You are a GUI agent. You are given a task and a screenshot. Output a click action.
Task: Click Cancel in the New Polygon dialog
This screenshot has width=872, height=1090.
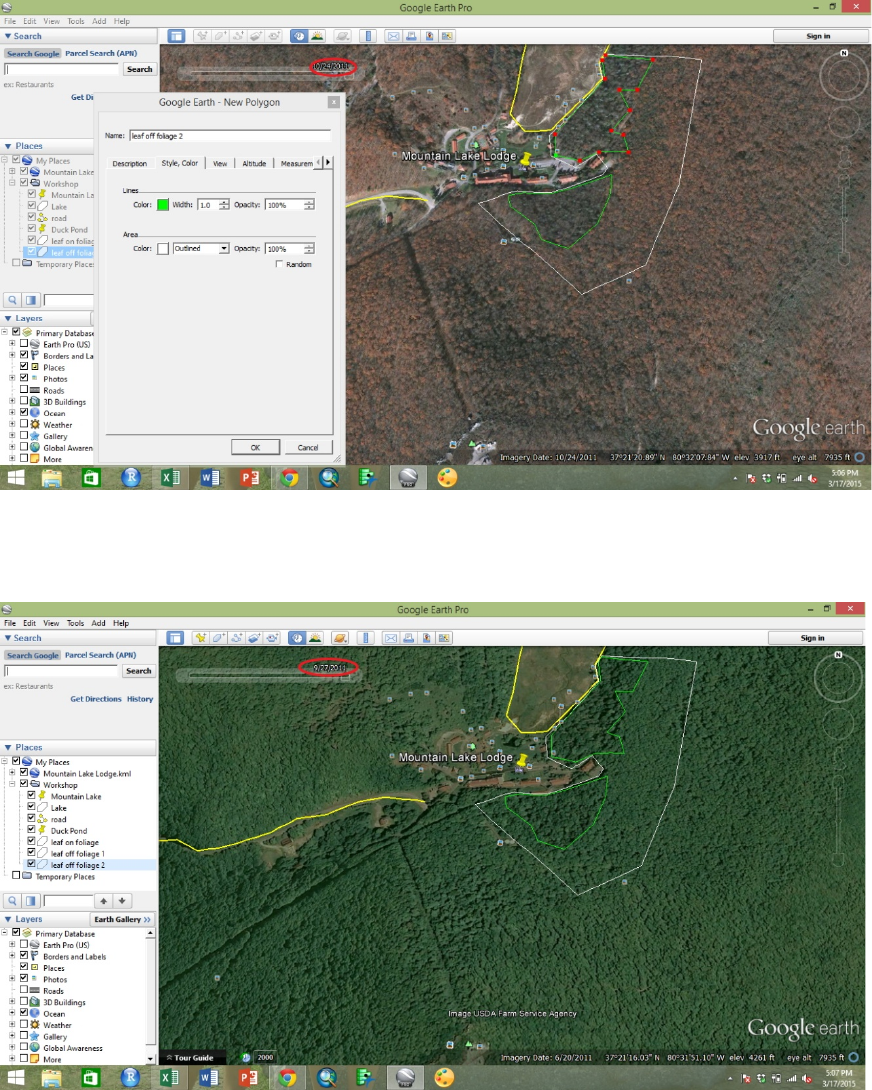pos(308,447)
